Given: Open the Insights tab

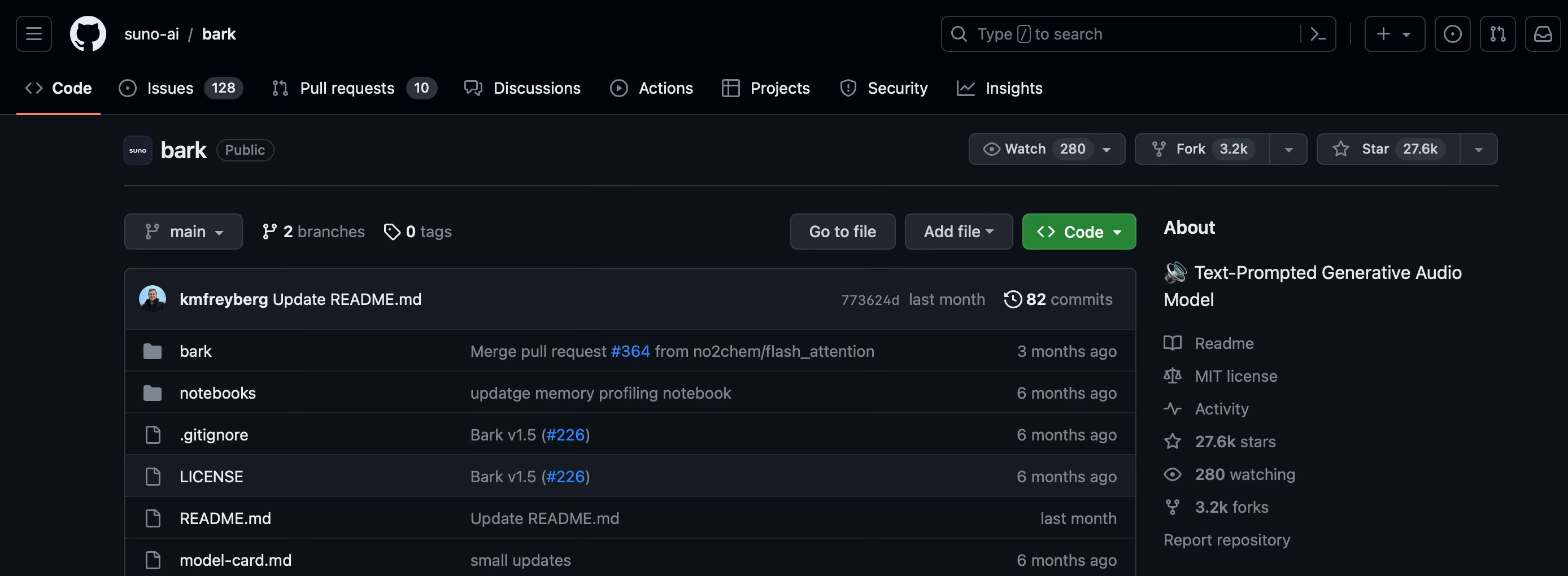Looking at the screenshot, I should point(999,88).
